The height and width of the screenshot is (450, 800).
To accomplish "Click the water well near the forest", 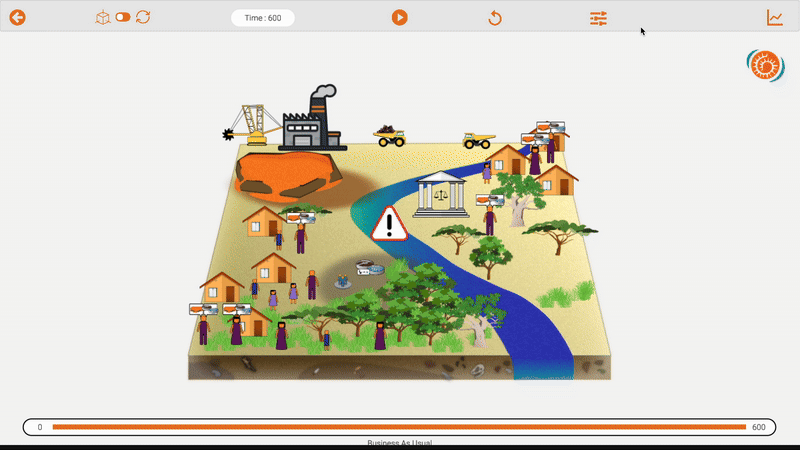I will pyautogui.click(x=369, y=269).
